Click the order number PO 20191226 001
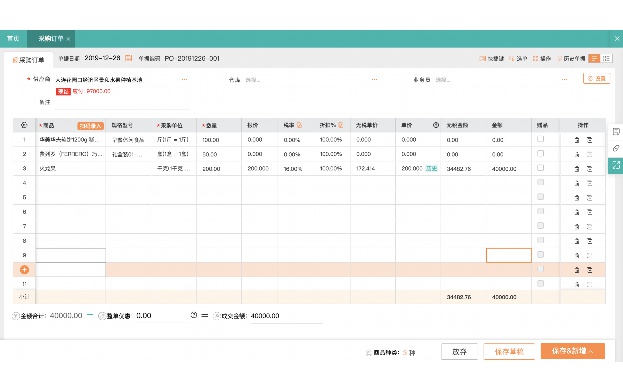 (192, 58)
